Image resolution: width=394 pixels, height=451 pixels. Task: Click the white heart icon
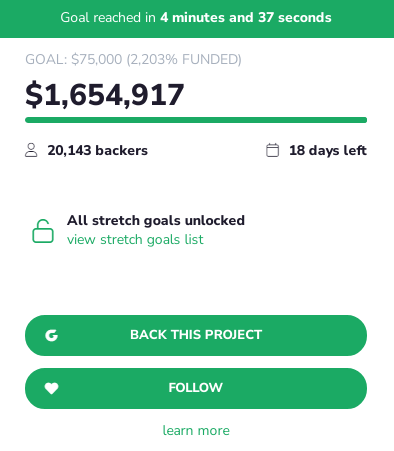(x=52, y=388)
